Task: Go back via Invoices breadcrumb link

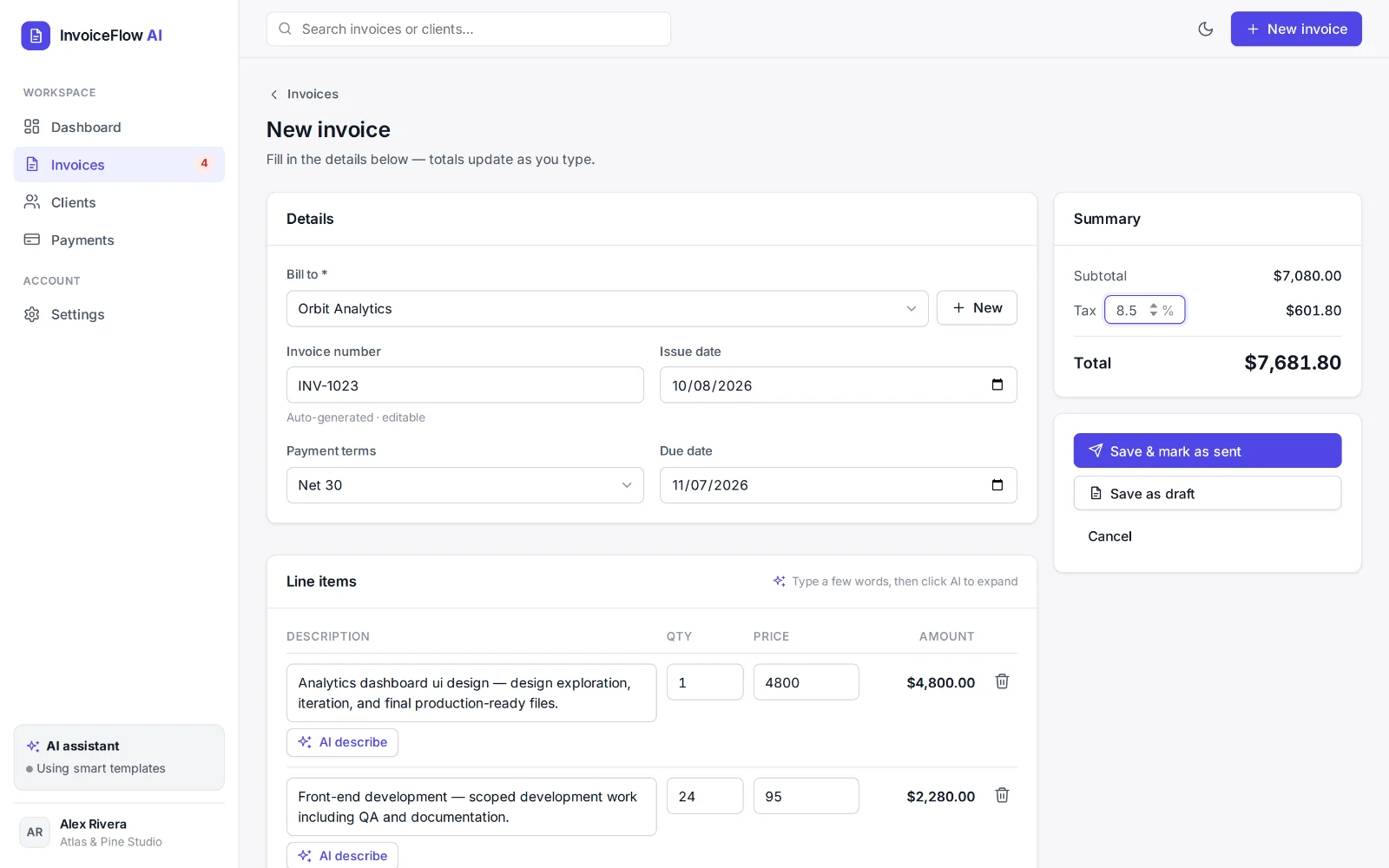Action: (304, 94)
